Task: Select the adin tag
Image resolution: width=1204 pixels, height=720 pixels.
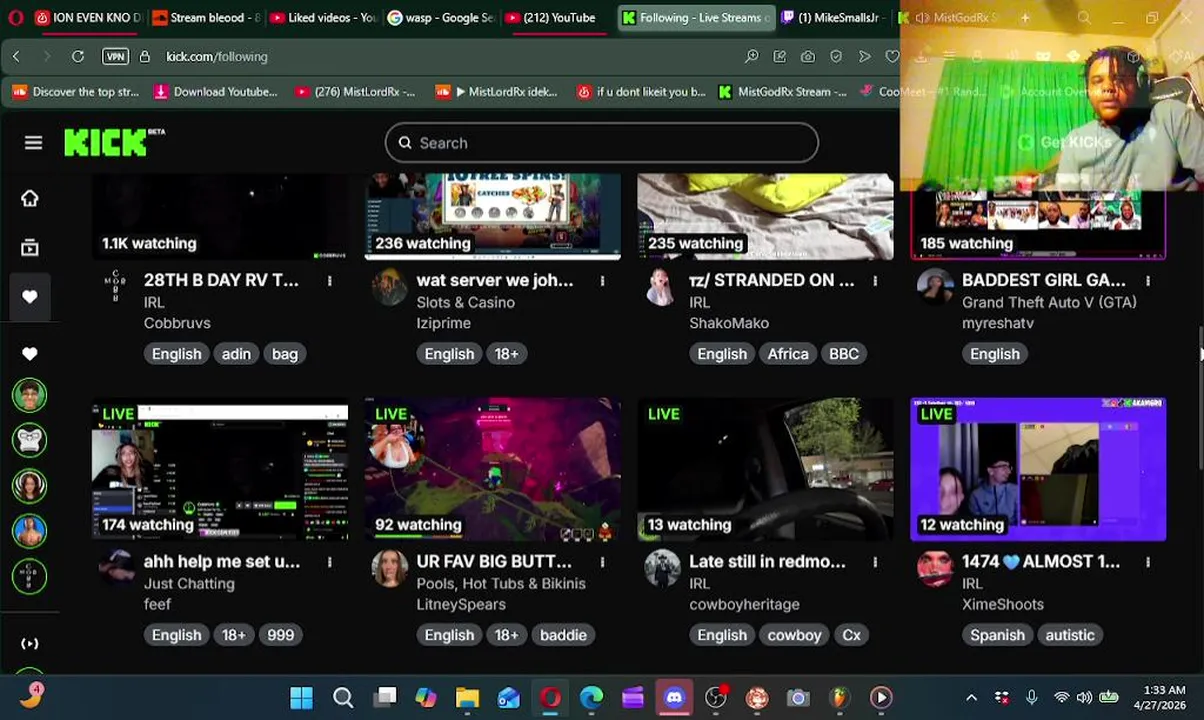Action: [x=236, y=354]
